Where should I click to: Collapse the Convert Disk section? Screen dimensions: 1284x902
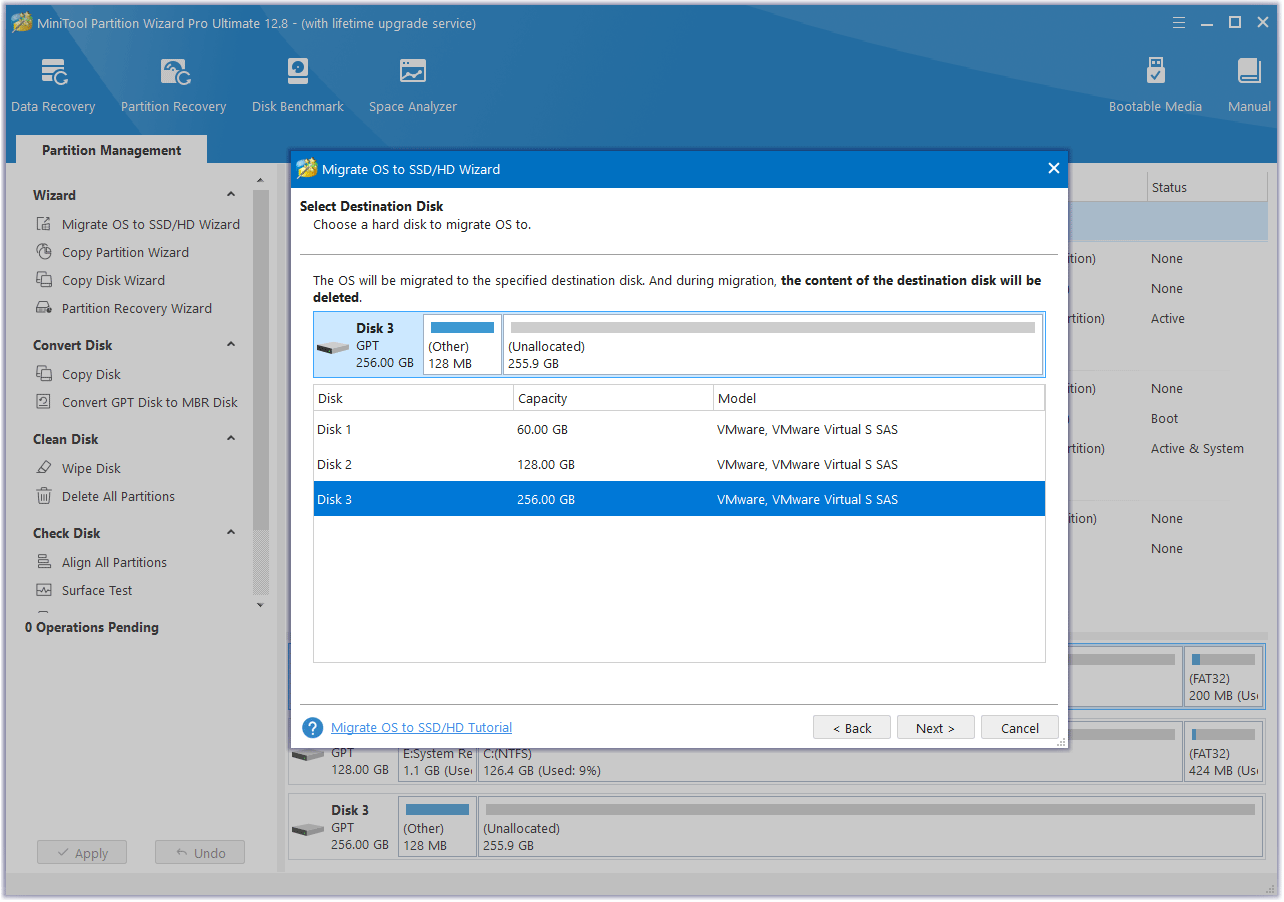tap(231, 345)
